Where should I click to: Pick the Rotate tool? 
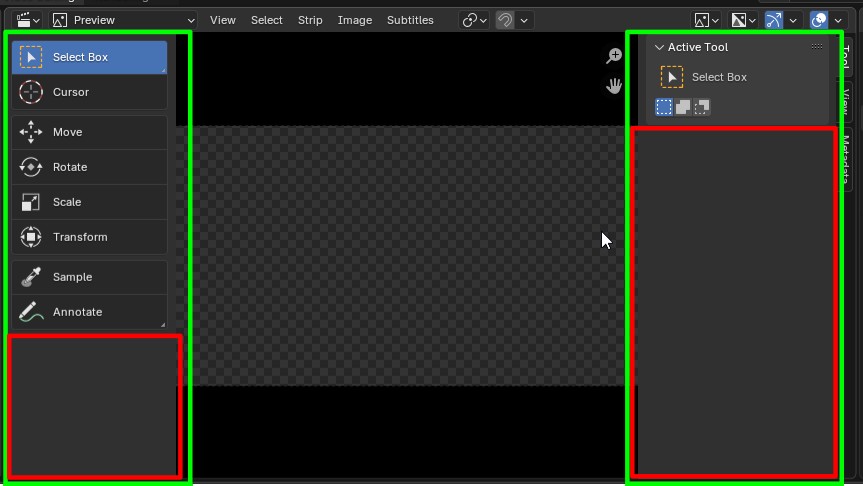pyautogui.click(x=89, y=167)
